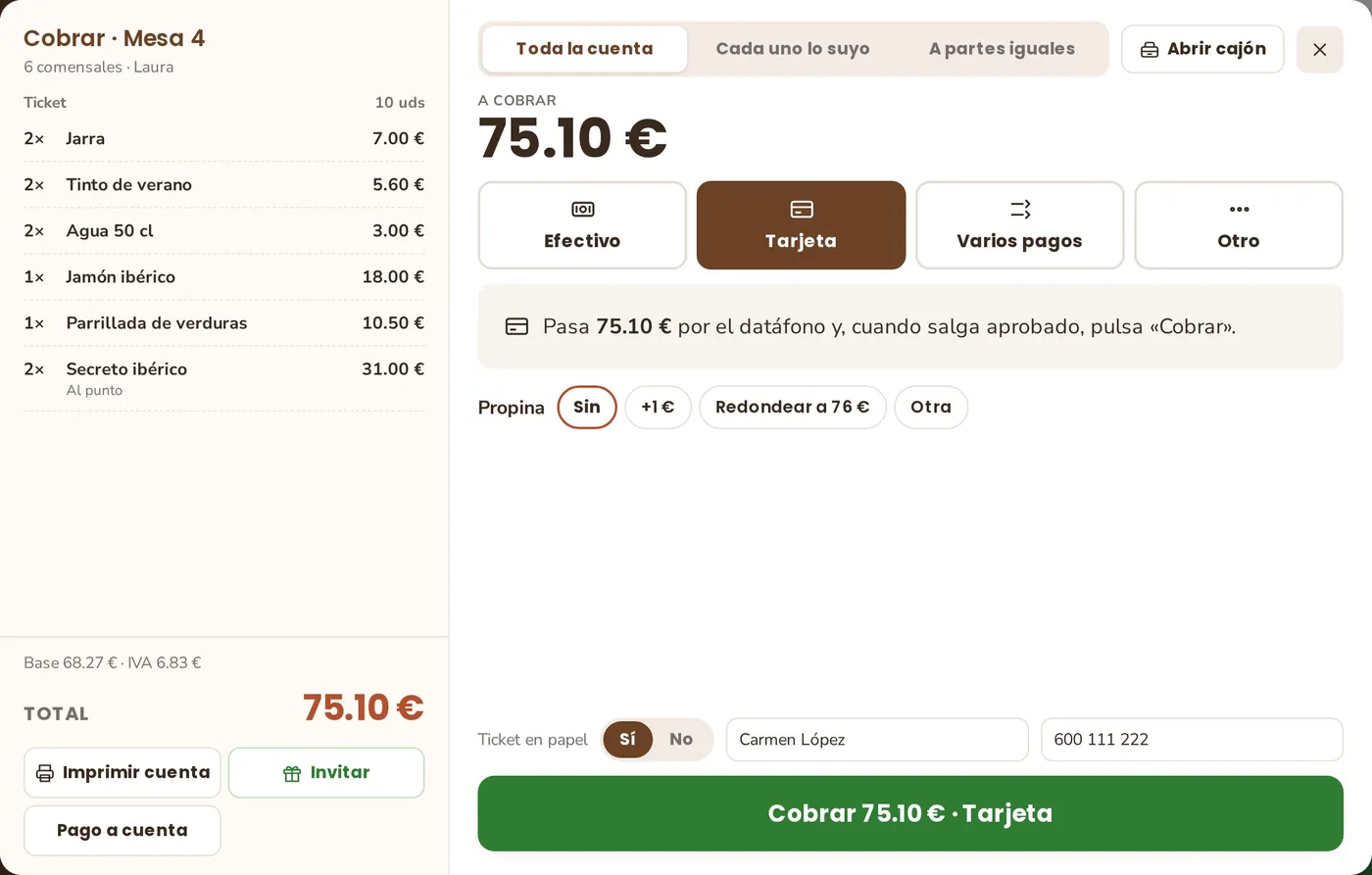Screen dimensions: 1372x875
Task: Select Toda la cuenta tab
Action: pos(585,49)
